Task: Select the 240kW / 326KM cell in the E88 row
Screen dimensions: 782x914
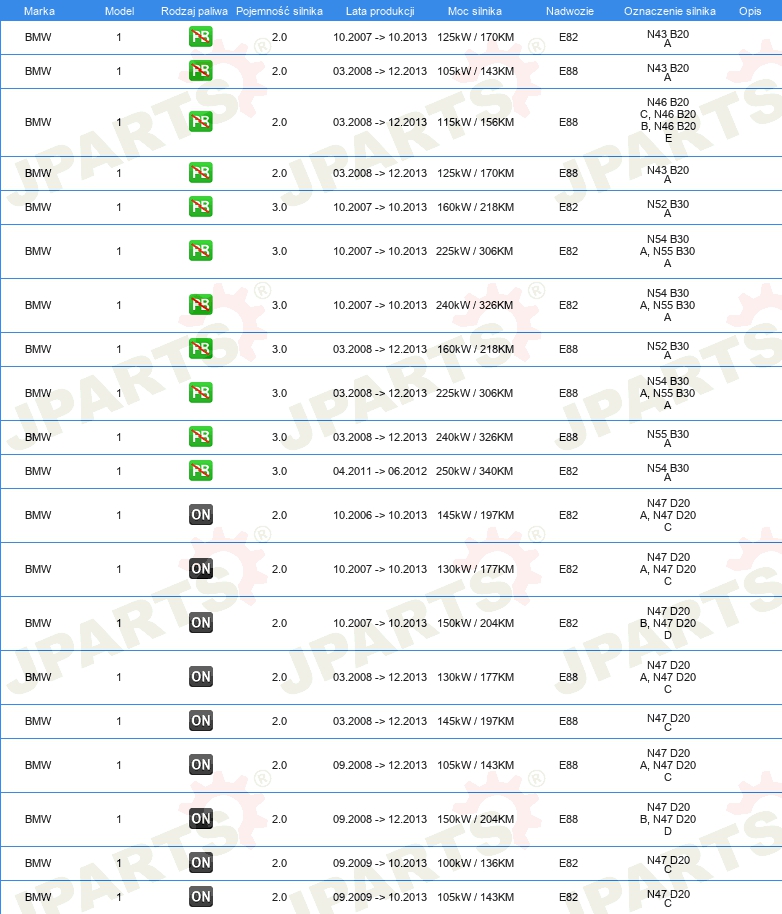Action: pyautogui.click(x=474, y=437)
